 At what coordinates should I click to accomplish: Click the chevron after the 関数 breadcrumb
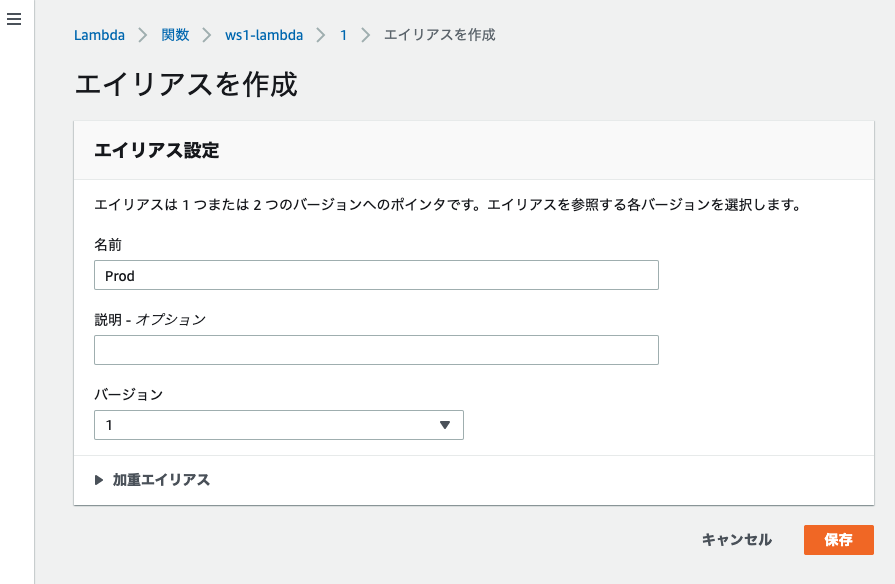point(207,35)
